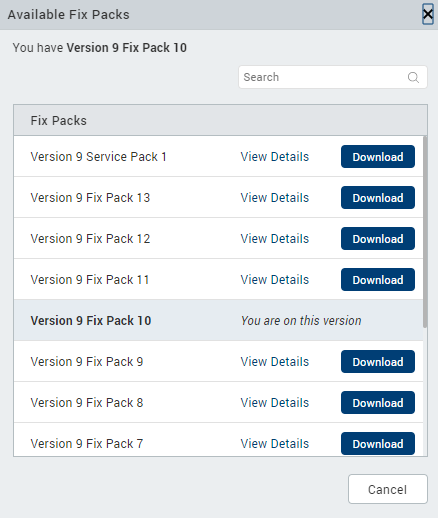
Task: Click the search magnifier icon
Action: pyautogui.click(x=413, y=77)
